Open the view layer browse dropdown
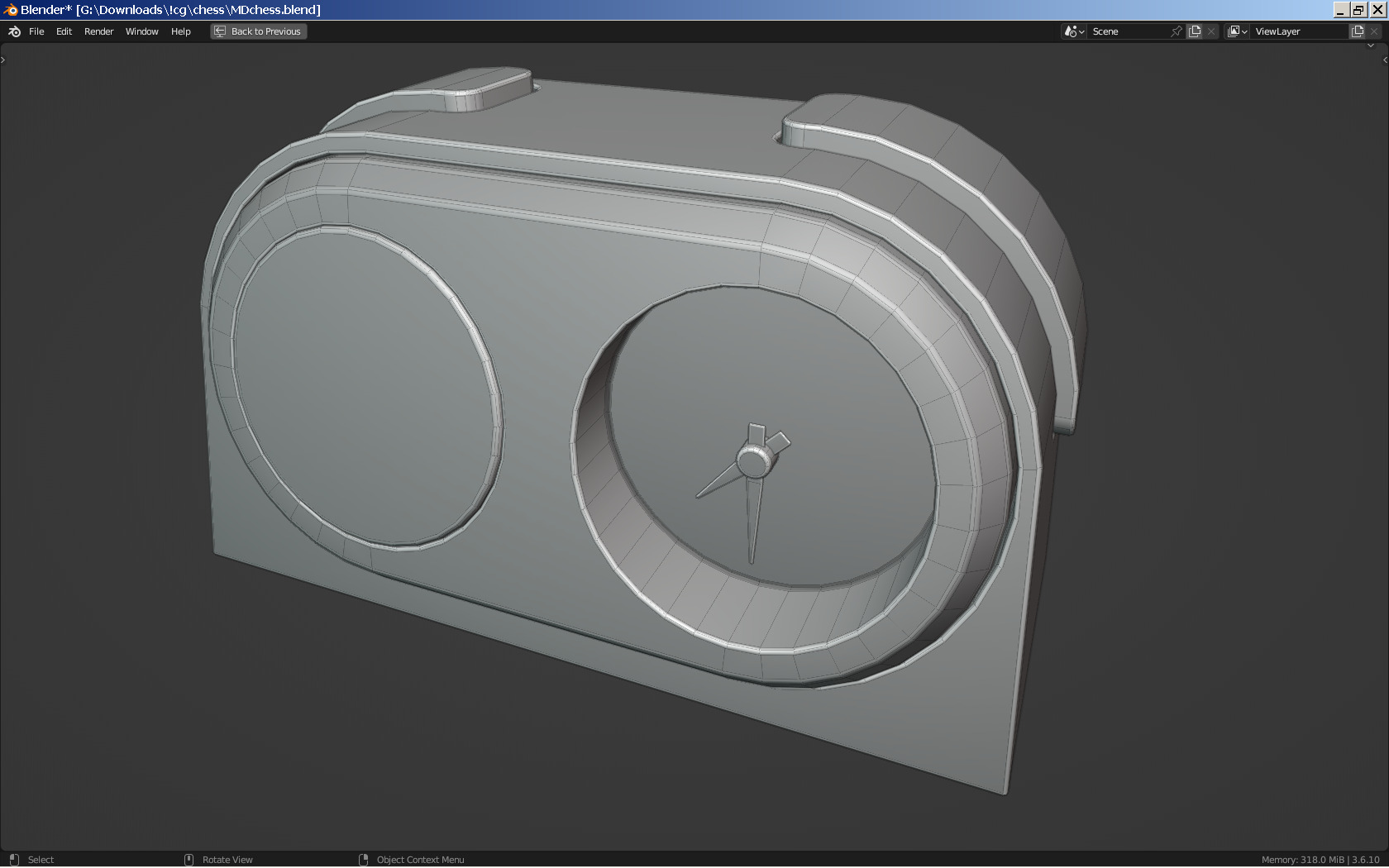The image size is (1389, 868). 1237,31
